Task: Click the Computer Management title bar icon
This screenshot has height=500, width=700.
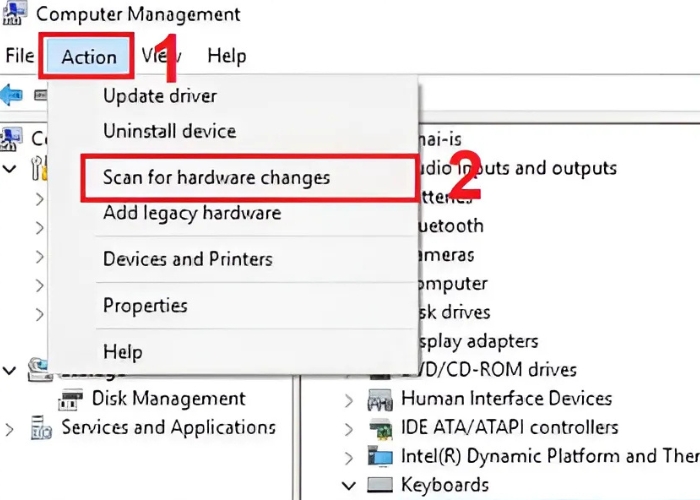Action: point(15,14)
